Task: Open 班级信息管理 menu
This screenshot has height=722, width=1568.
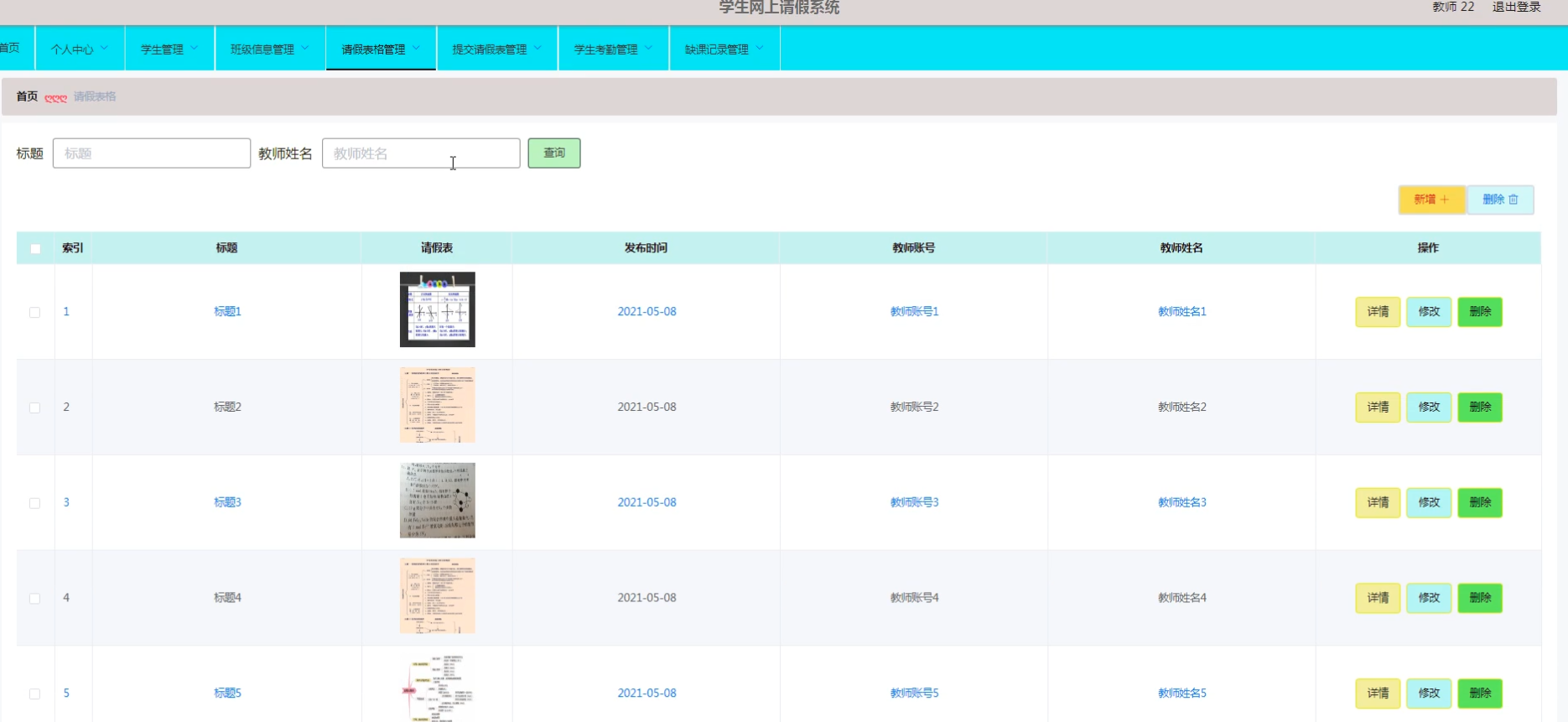Action: 270,49
